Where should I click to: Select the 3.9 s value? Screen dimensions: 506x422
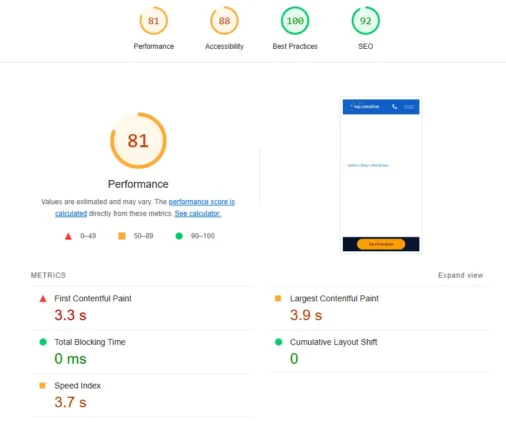pos(306,315)
